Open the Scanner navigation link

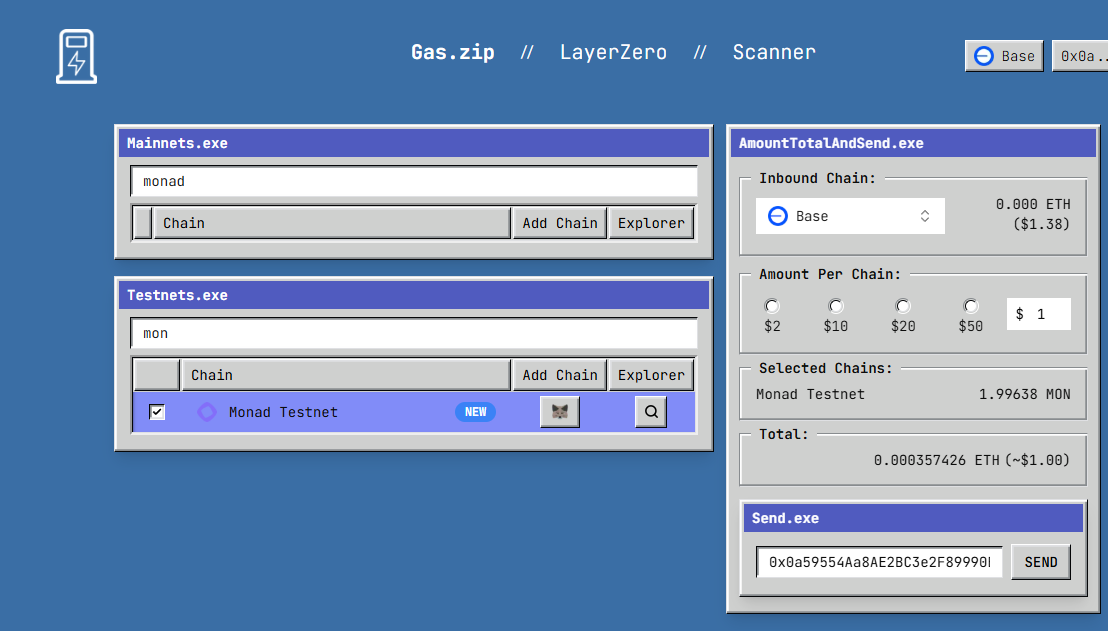(774, 52)
